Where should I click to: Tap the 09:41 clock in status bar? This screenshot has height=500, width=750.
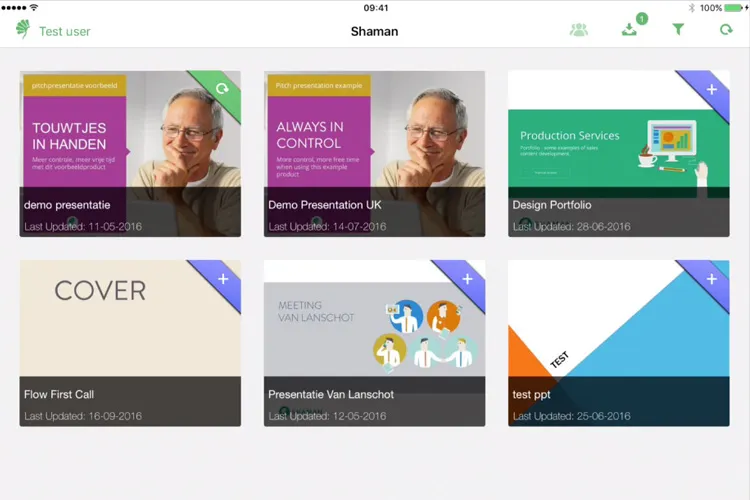click(x=376, y=8)
